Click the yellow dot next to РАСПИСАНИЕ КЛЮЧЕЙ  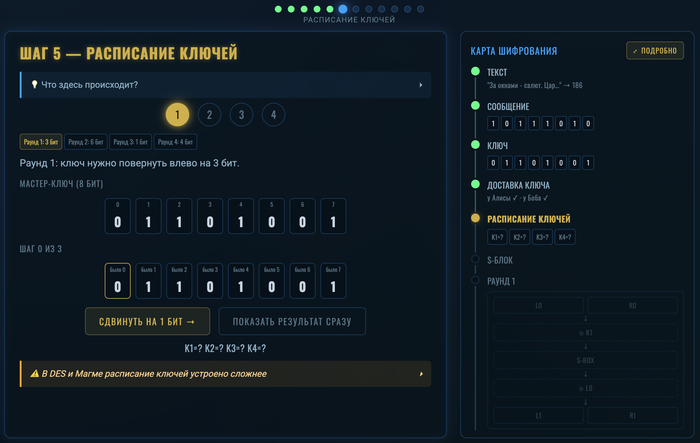click(x=475, y=218)
